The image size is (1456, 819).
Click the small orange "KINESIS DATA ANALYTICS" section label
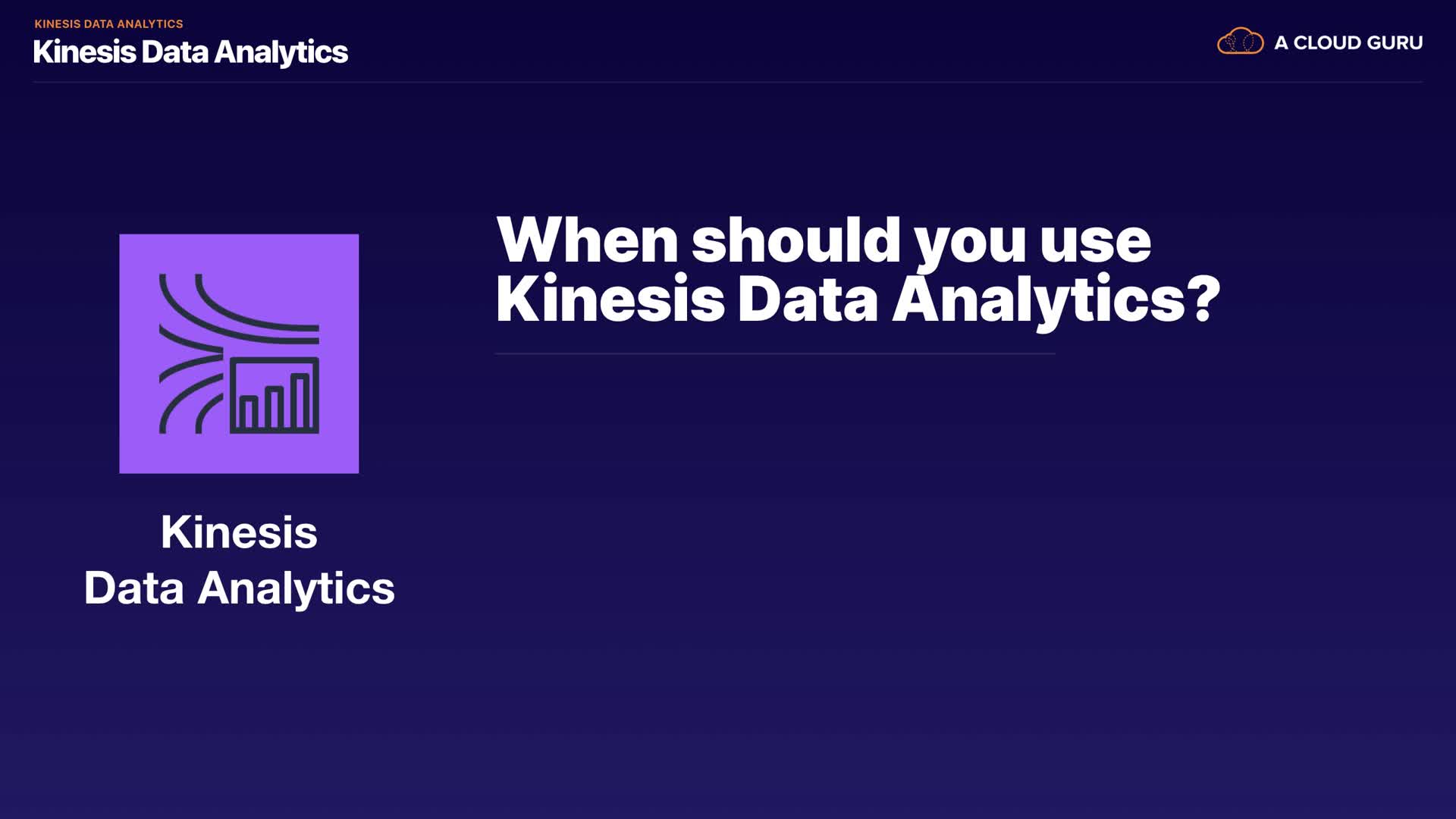(108, 24)
